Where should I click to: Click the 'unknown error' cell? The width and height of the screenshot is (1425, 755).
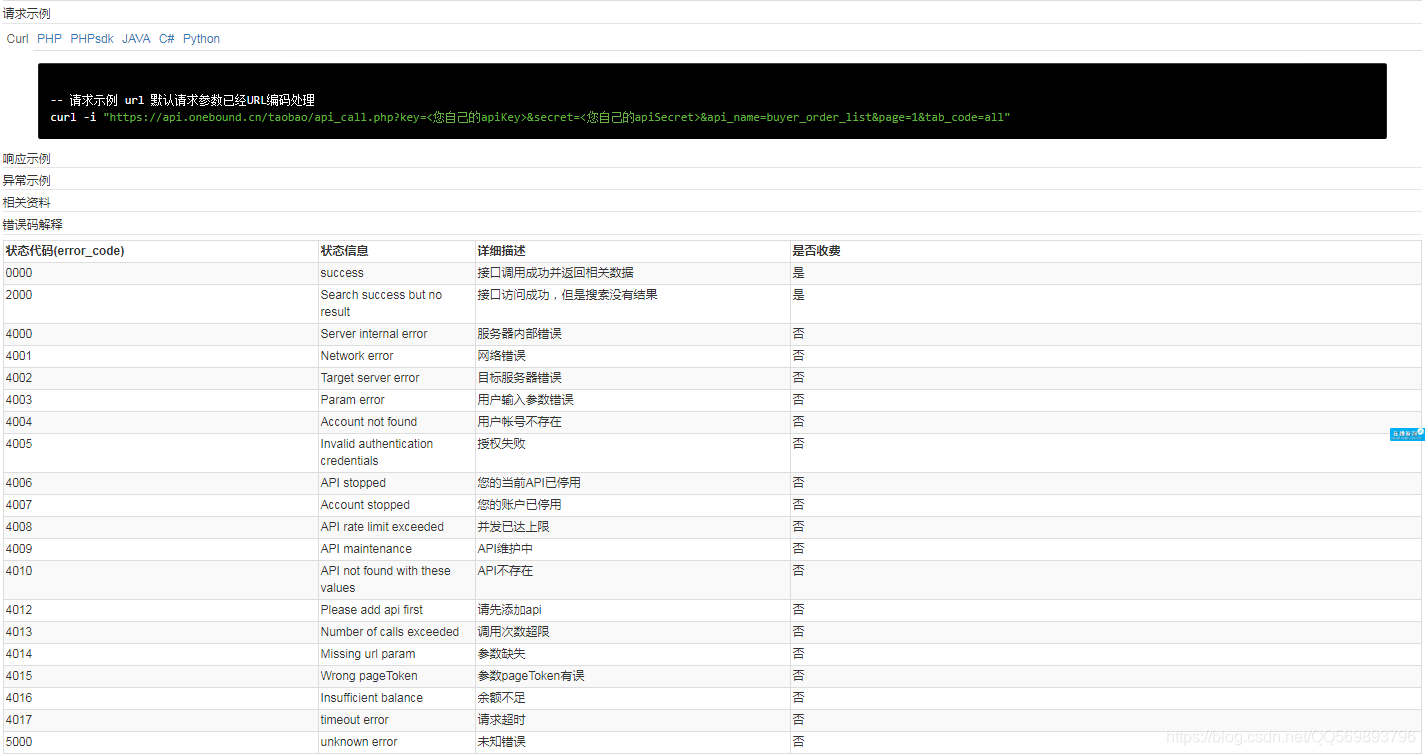(396, 742)
